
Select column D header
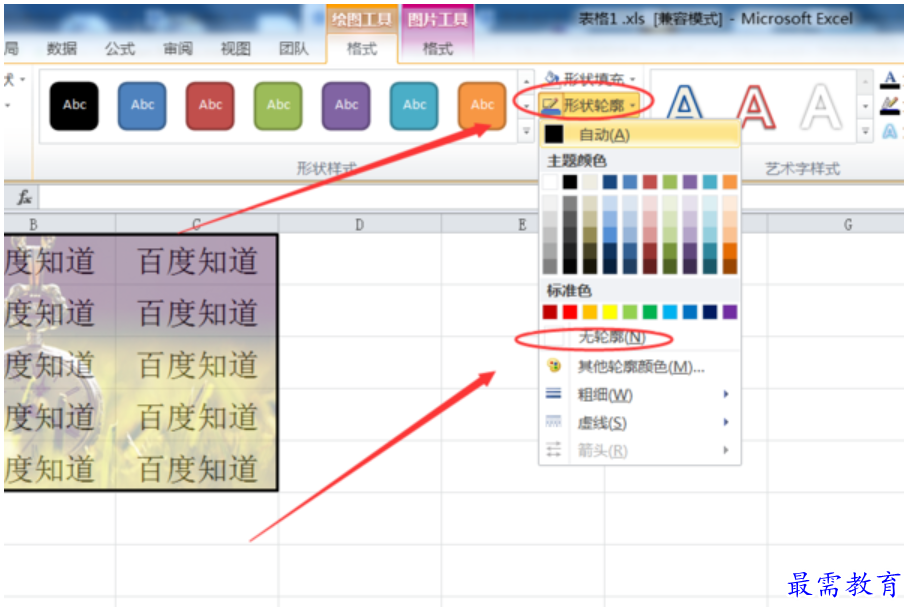[359, 224]
